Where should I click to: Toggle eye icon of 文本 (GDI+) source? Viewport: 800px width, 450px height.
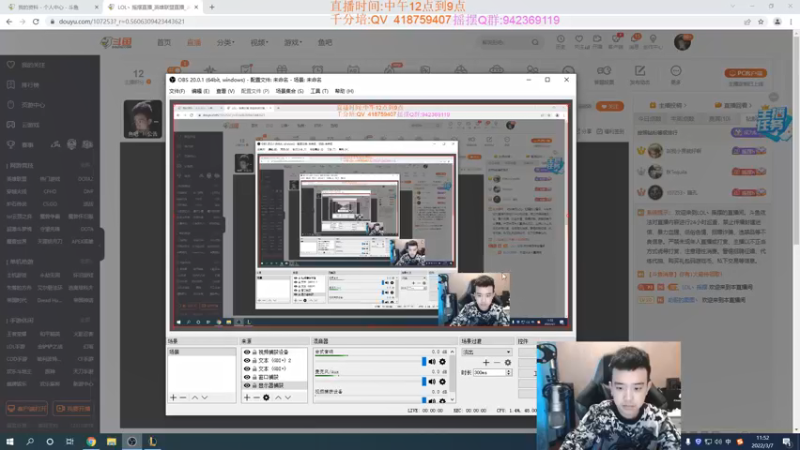[x=247, y=368]
